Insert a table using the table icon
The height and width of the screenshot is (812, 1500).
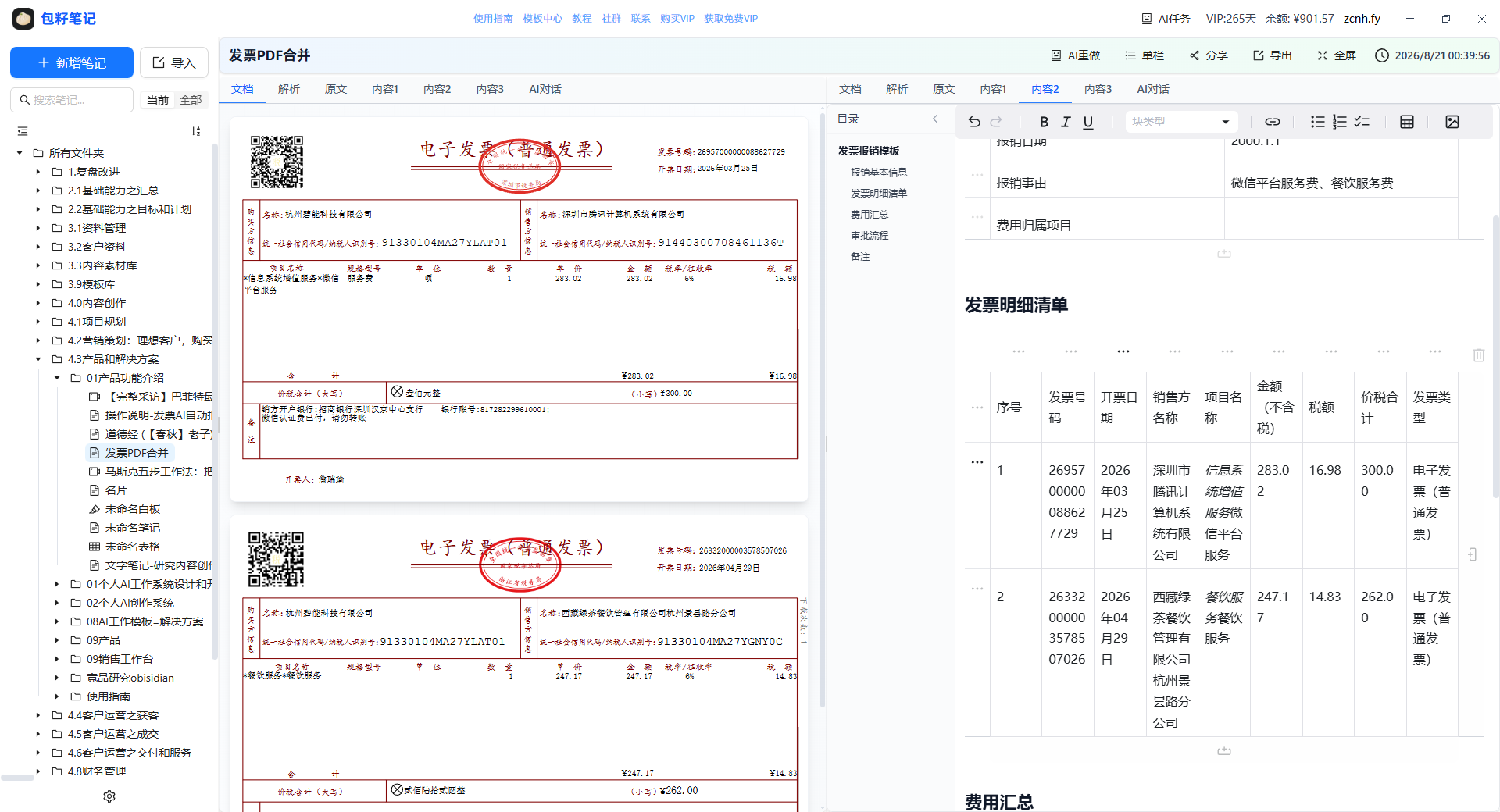point(1407,122)
